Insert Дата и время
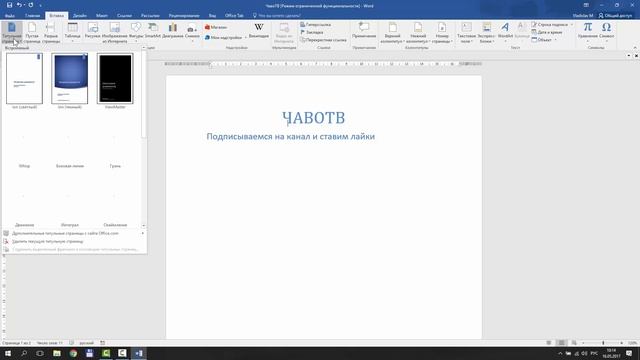The image size is (640, 360). coord(547,32)
